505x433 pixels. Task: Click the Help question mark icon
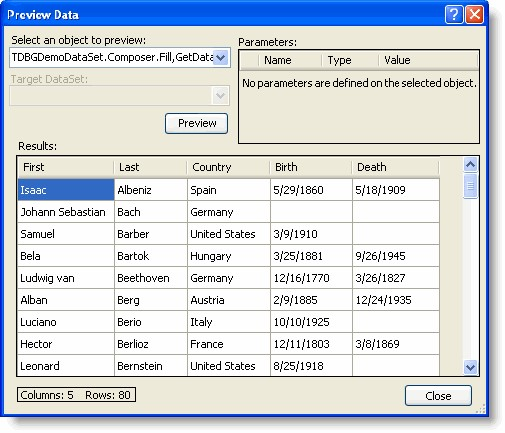tap(454, 15)
